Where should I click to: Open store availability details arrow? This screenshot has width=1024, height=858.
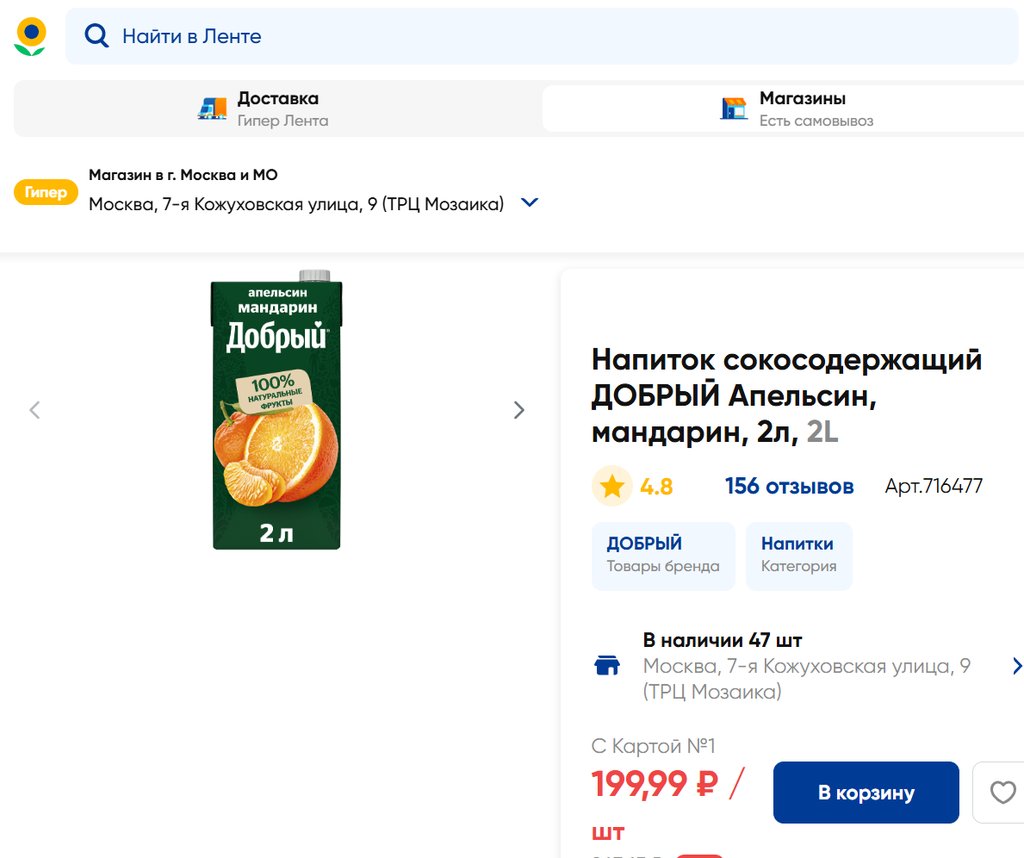click(x=1017, y=666)
